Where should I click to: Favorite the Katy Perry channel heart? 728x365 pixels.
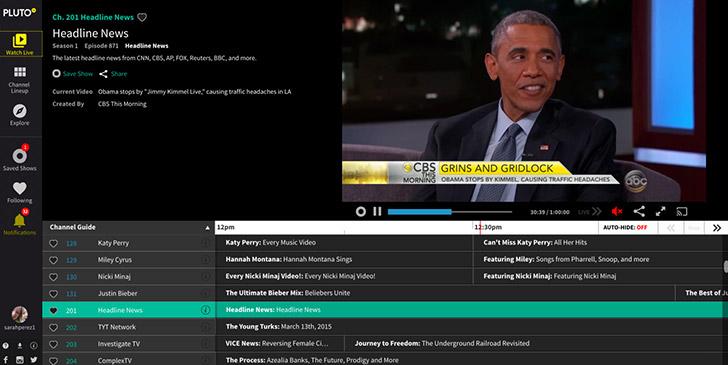[x=53, y=243]
